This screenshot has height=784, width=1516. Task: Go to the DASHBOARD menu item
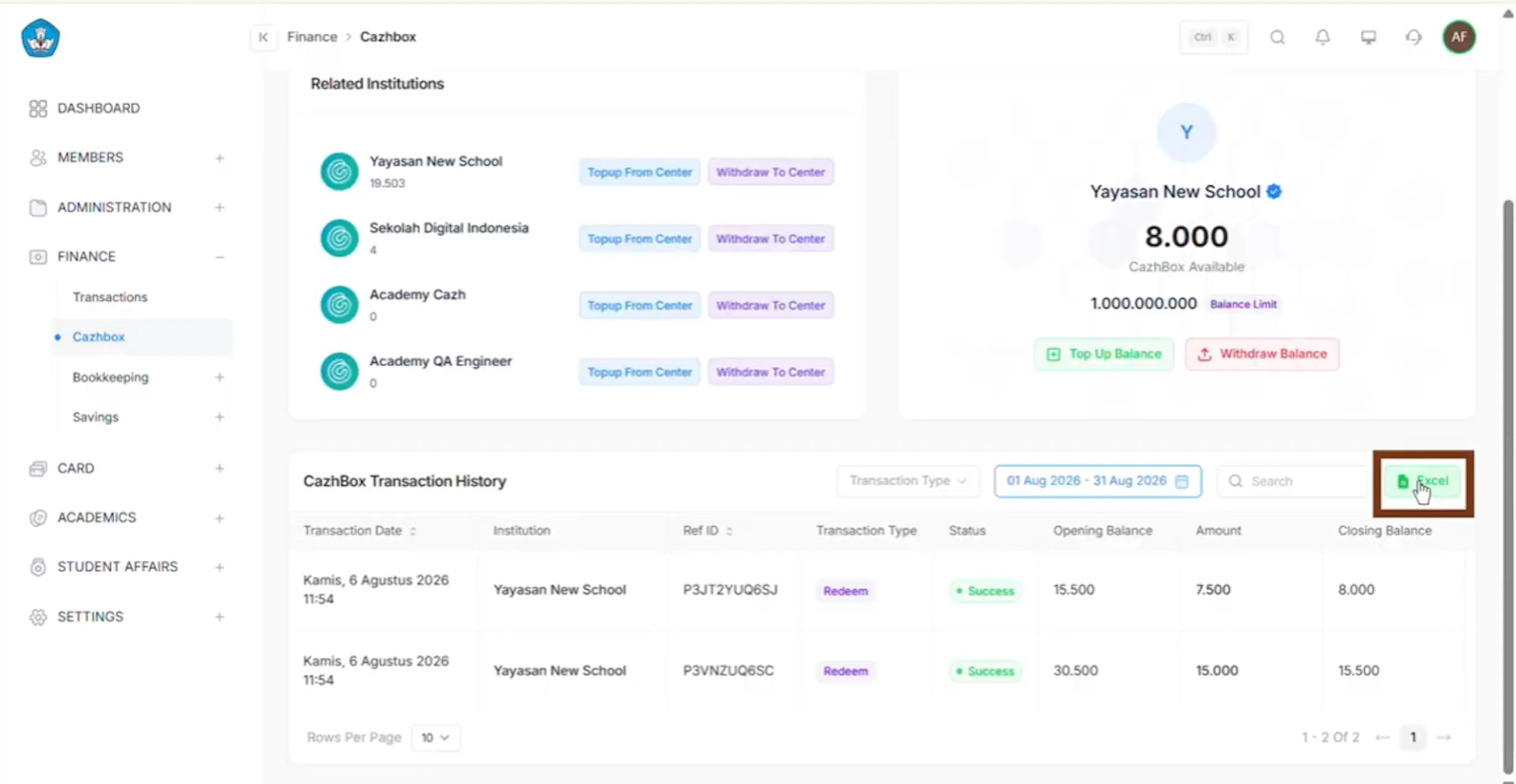[x=99, y=108]
